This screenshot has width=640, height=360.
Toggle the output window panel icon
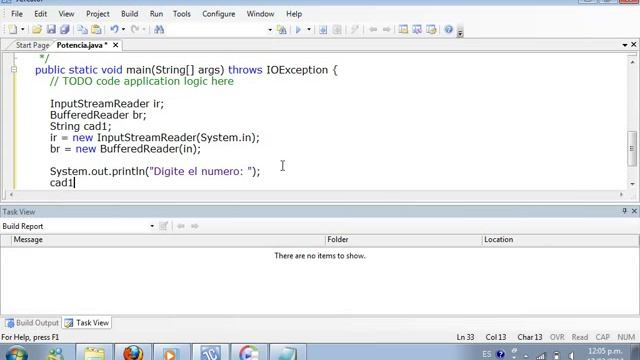click(x=431, y=29)
